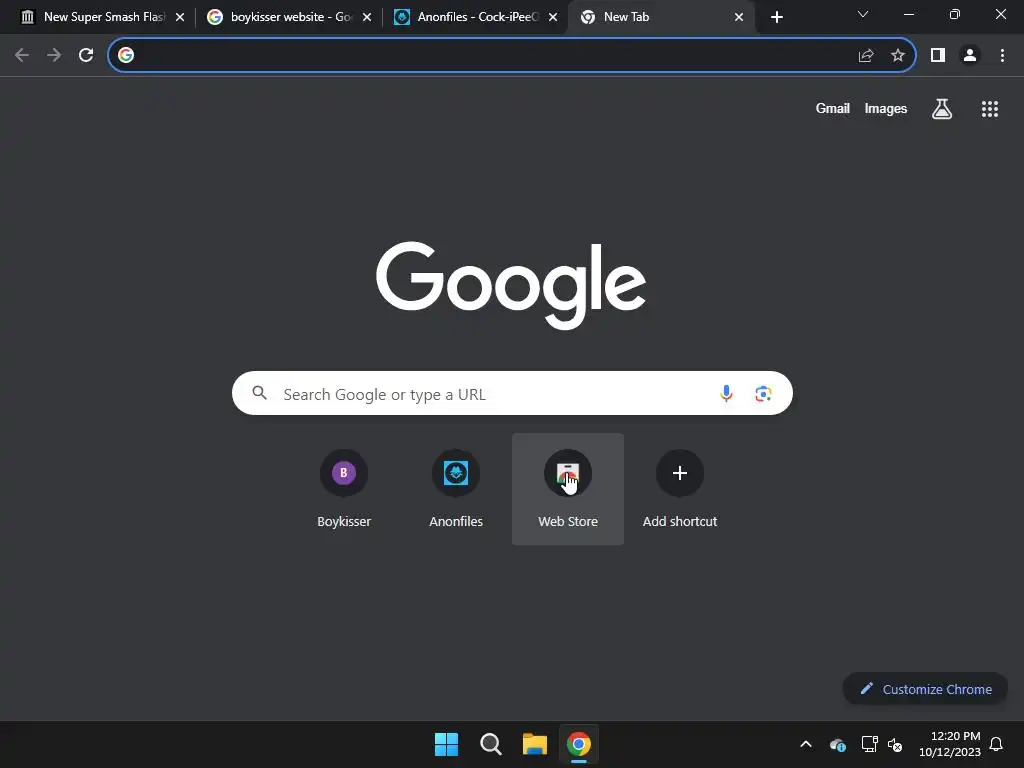Open the tab search dropdown chevron
This screenshot has width=1024, height=768.
pyautogui.click(x=863, y=14)
